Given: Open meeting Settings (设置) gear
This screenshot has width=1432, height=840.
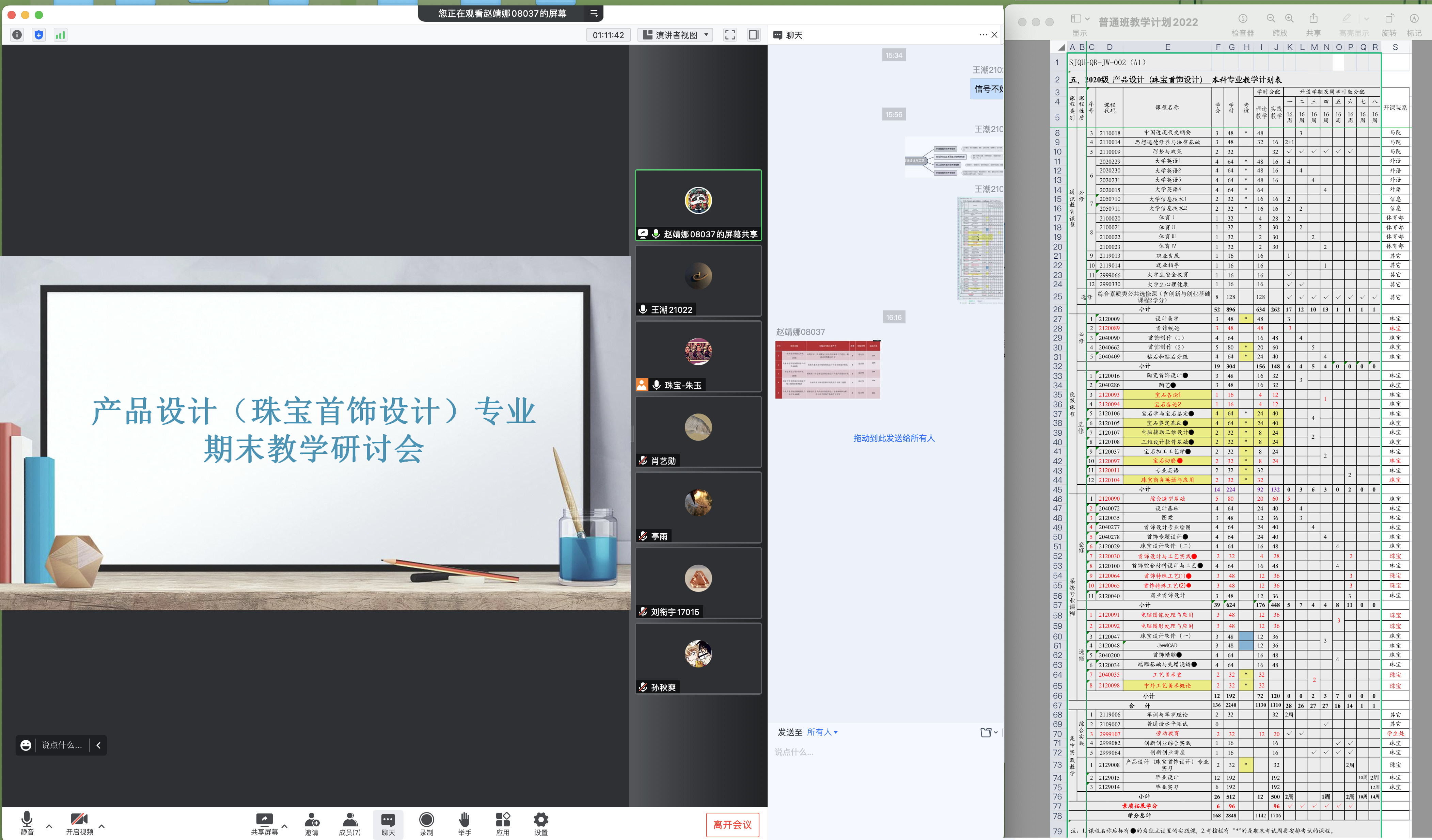Looking at the screenshot, I should pyautogui.click(x=540, y=820).
